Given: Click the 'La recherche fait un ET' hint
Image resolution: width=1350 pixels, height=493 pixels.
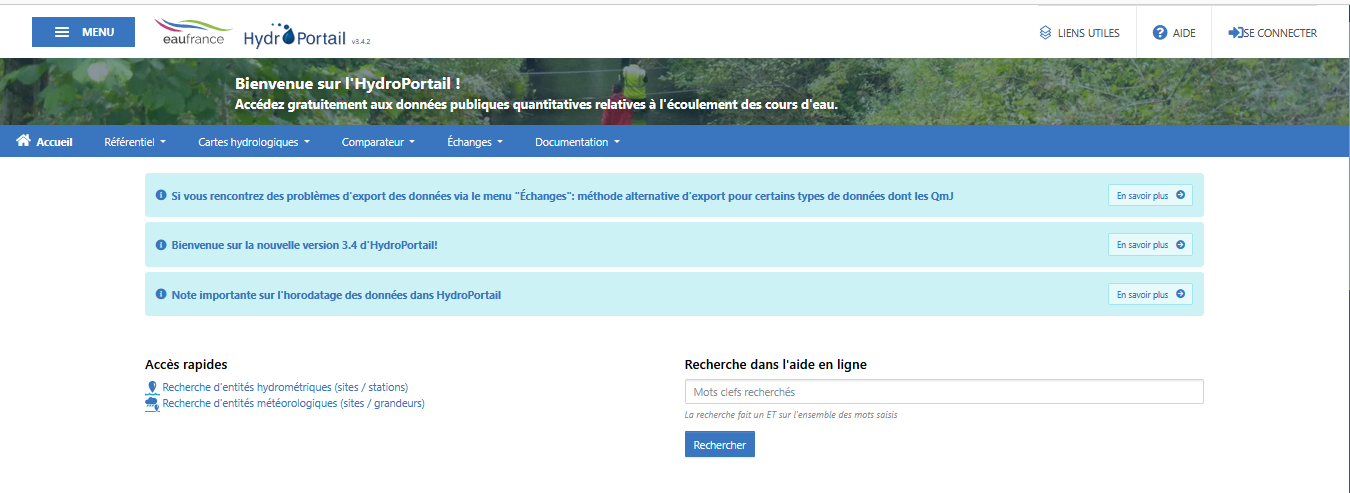Looking at the screenshot, I should (x=791, y=414).
